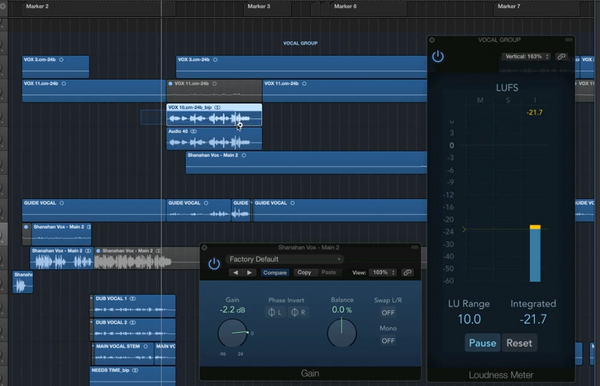Click the link icon in the Gain plugin header

407,272
